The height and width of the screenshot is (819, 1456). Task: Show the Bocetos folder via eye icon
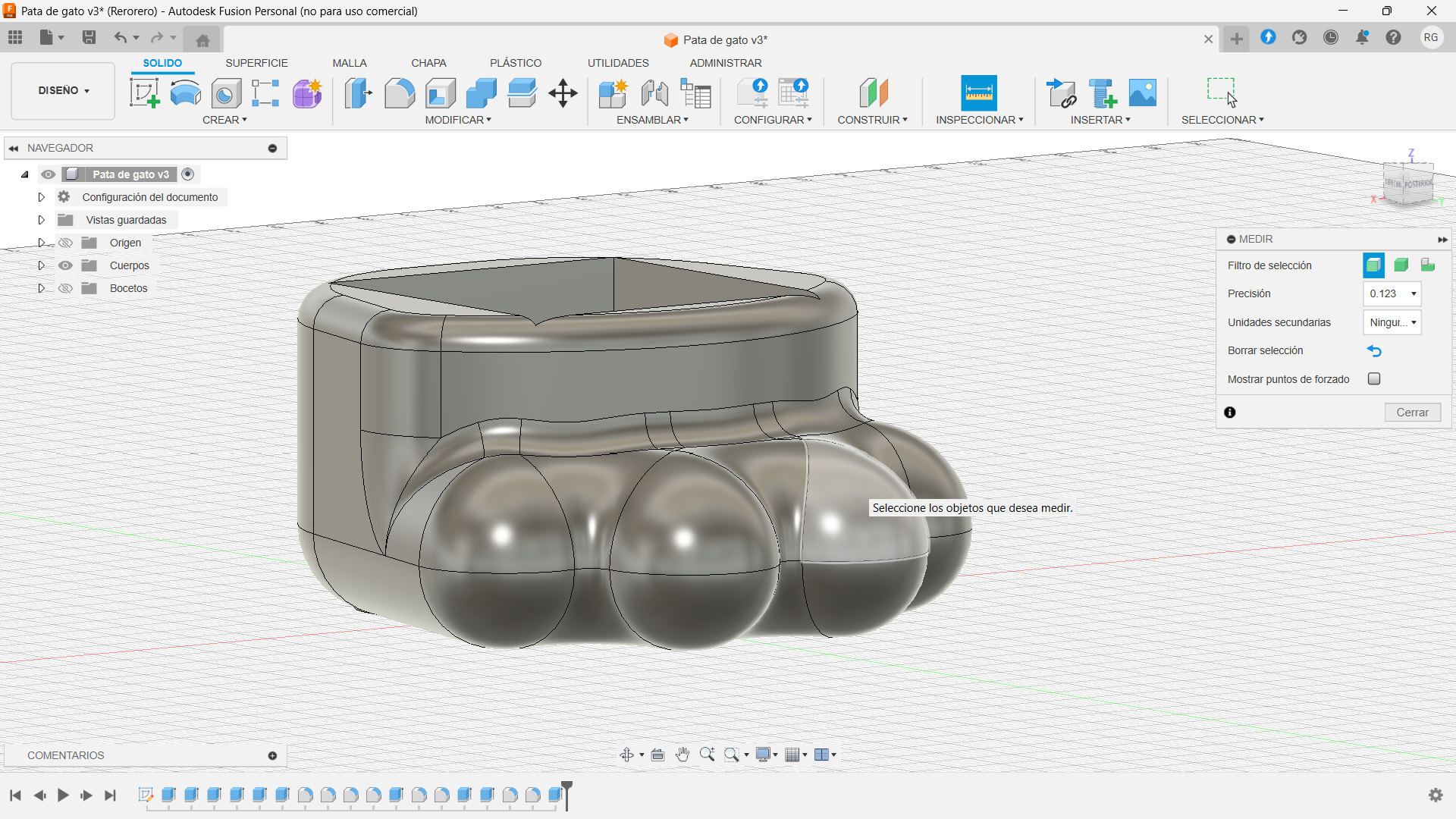pyautogui.click(x=66, y=288)
